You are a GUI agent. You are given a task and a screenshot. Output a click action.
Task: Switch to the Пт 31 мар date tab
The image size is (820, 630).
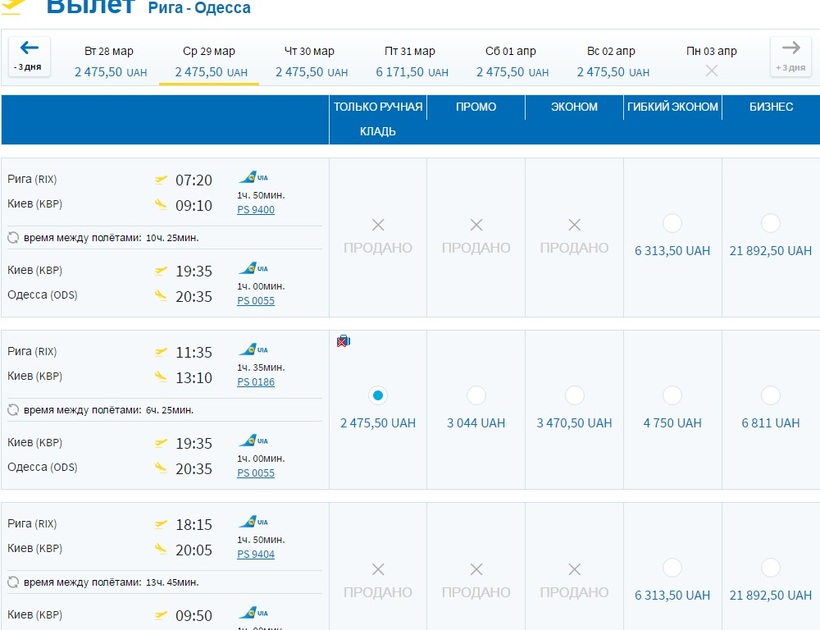(x=410, y=61)
